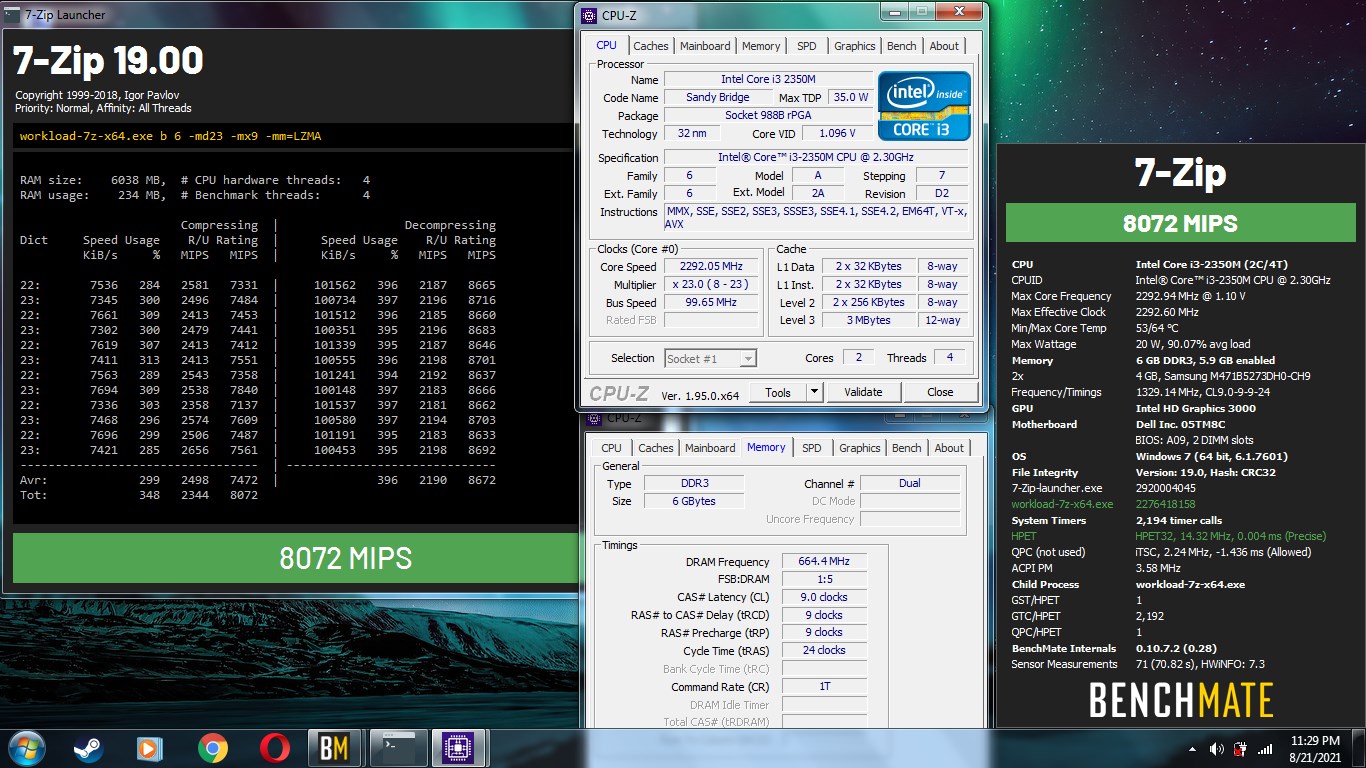The image size is (1366, 768).
Task: Click the Tot: row in 7-Zip results table
Action: [x=140, y=495]
